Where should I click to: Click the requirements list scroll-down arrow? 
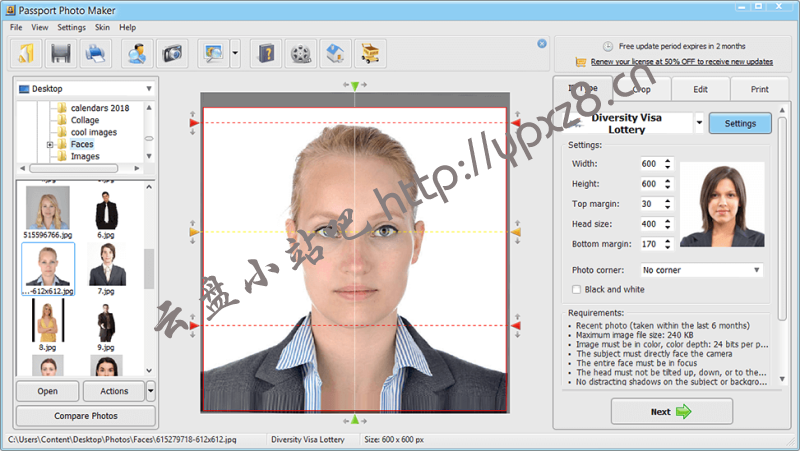pyautogui.click(x=782, y=379)
